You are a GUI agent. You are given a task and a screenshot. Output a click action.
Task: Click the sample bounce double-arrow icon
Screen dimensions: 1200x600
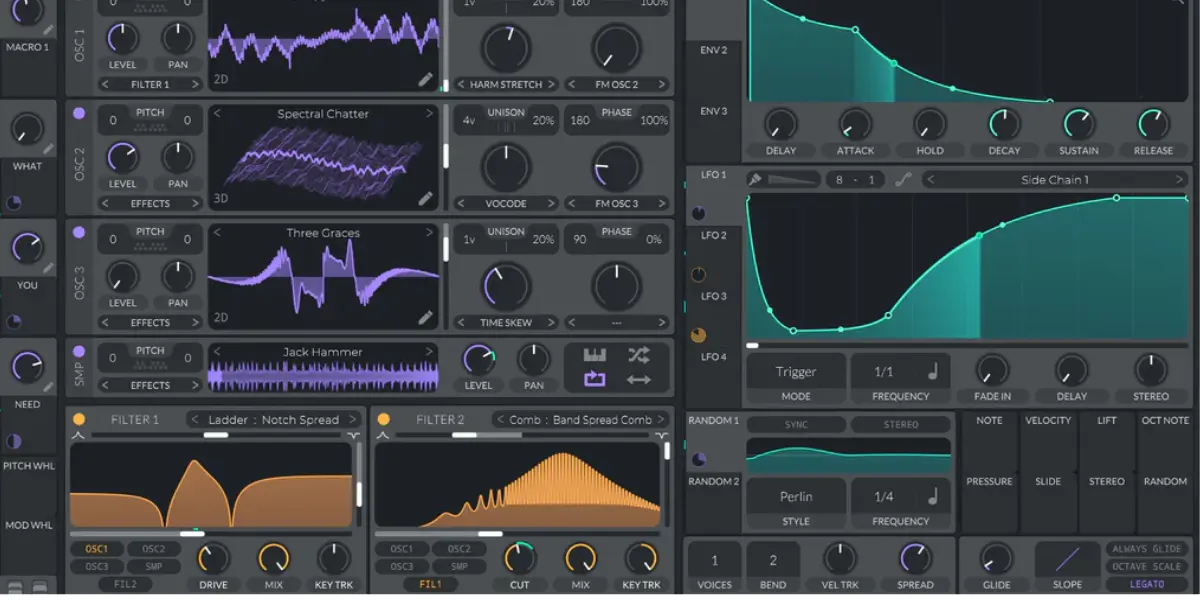(639, 380)
